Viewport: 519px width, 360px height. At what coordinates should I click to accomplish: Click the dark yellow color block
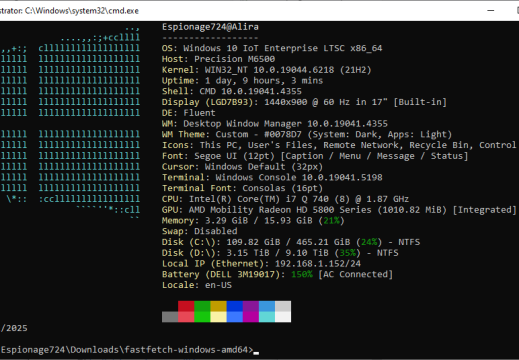(x=218, y=306)
